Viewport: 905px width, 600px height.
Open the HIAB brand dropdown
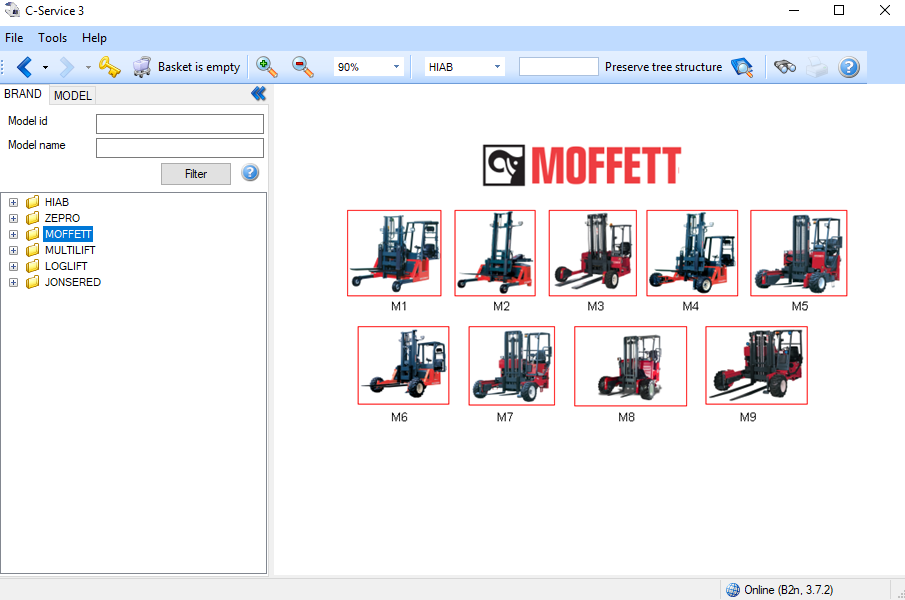tap(496, 67)
